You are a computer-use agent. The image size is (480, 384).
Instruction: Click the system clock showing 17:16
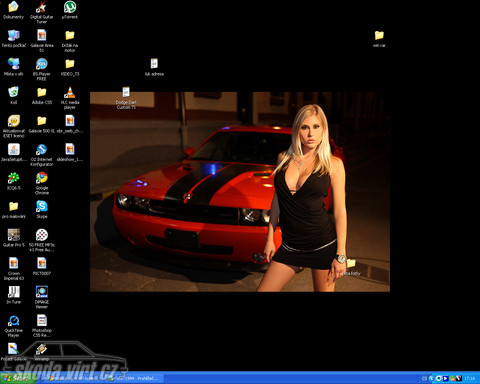pyautogui.click(x=470, y=378)
